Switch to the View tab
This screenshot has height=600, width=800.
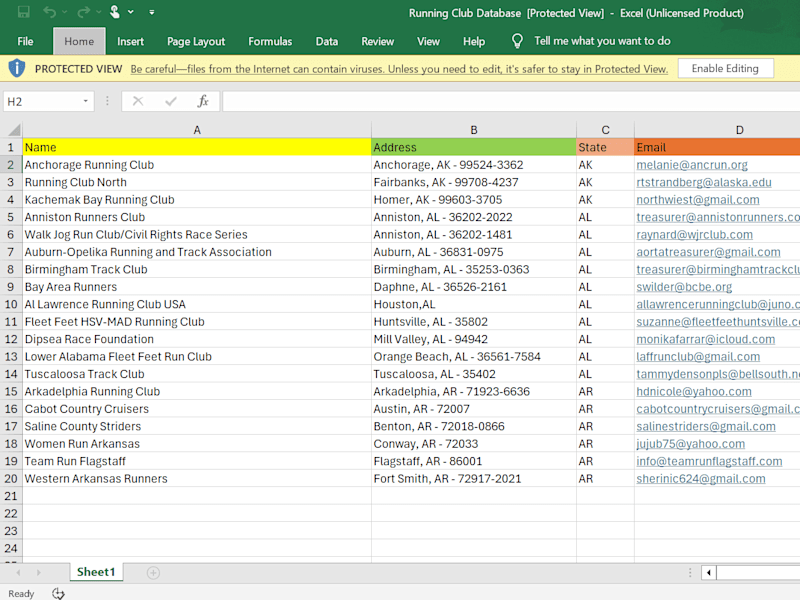(x=428, y=41)
